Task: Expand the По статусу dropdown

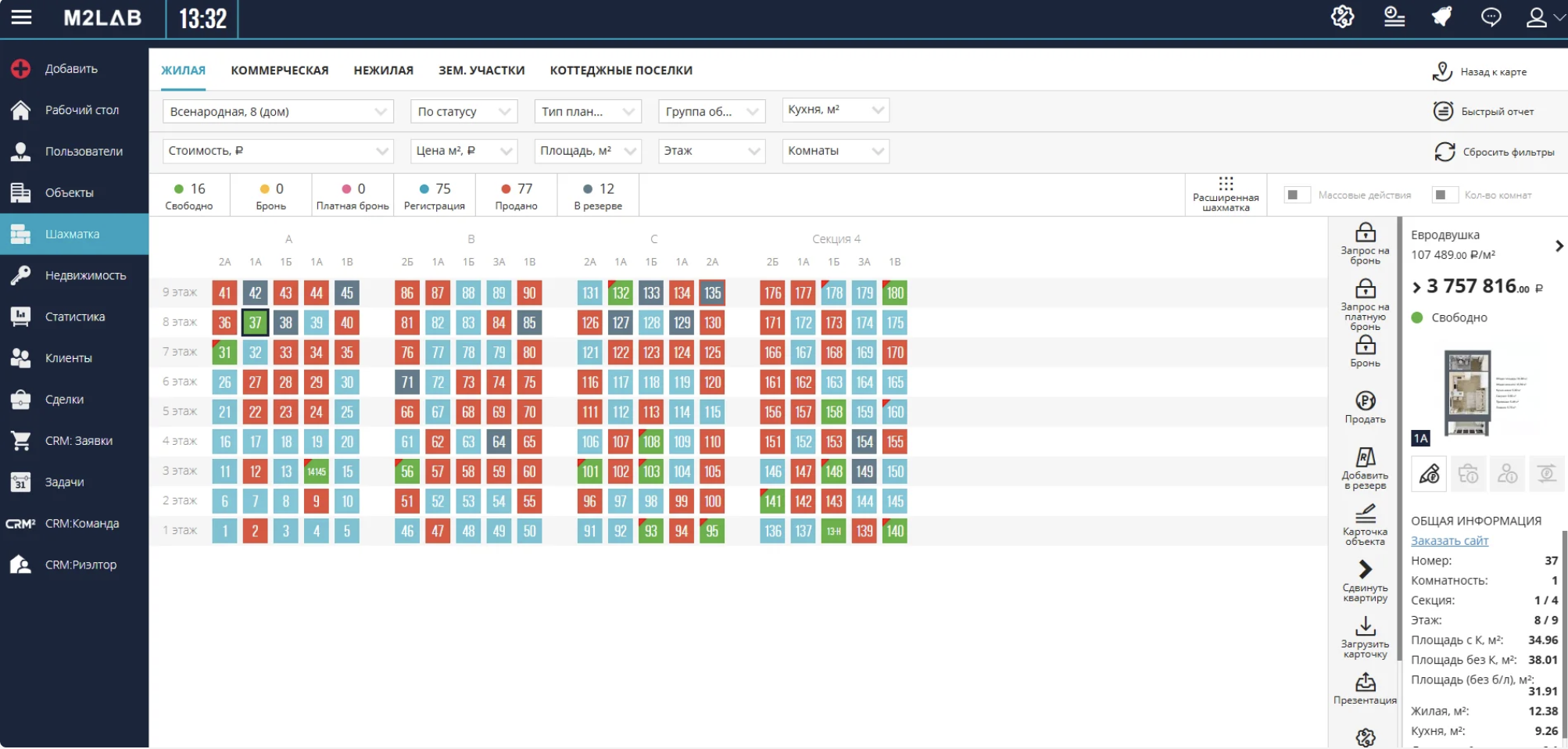Action: coord(464,111)
